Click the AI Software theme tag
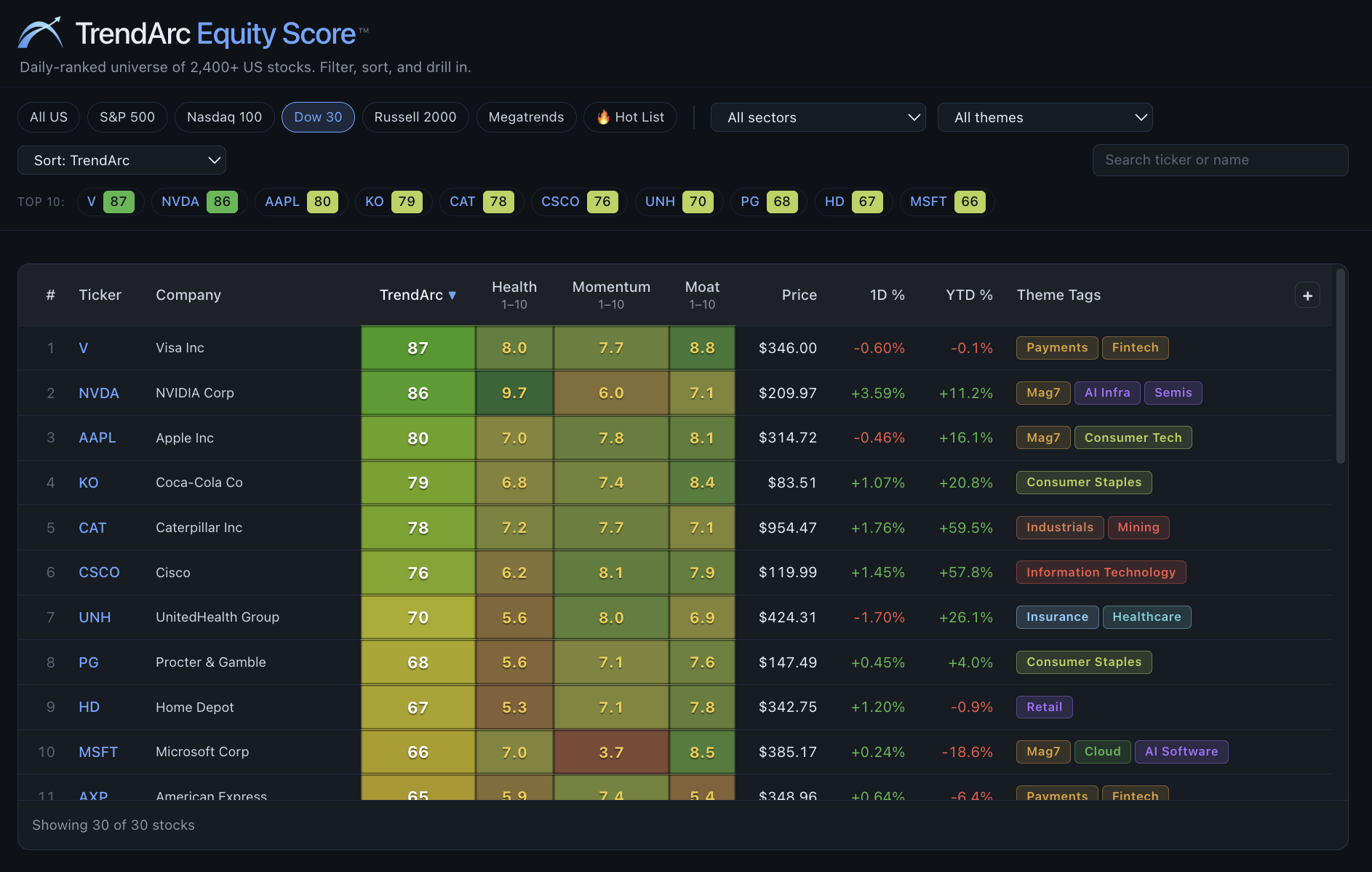 click(x=1181, y=752)
